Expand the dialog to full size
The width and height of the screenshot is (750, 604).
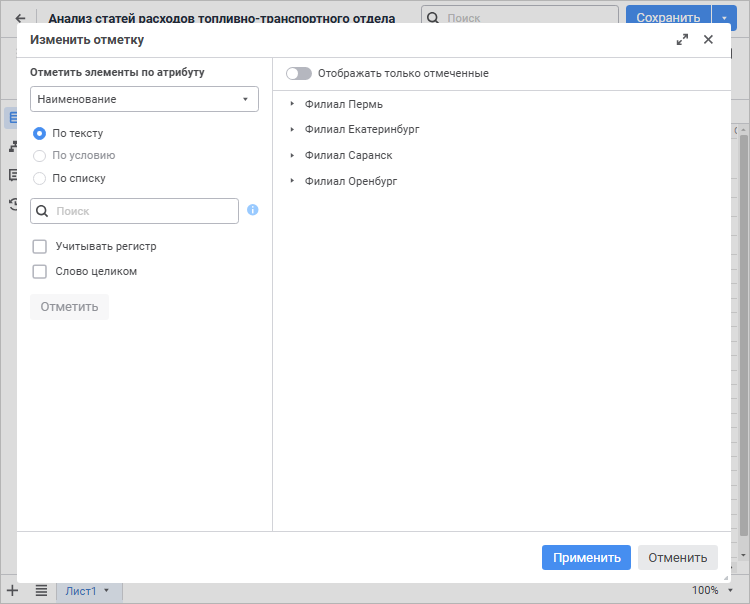[x=682, y=40]
